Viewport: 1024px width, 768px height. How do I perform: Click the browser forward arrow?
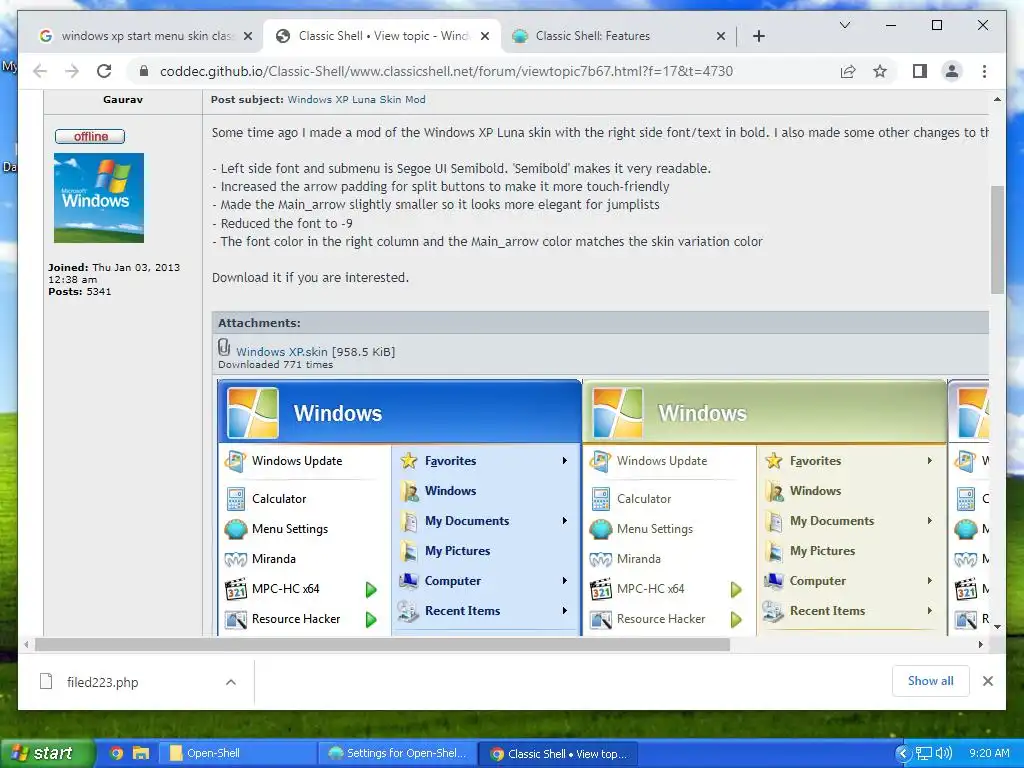(72, 71)
